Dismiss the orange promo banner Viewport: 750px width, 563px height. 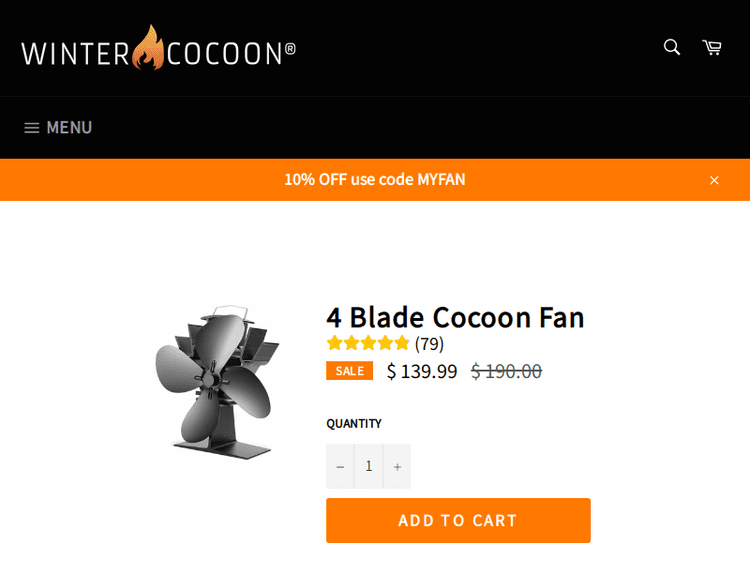pos(714,180)
